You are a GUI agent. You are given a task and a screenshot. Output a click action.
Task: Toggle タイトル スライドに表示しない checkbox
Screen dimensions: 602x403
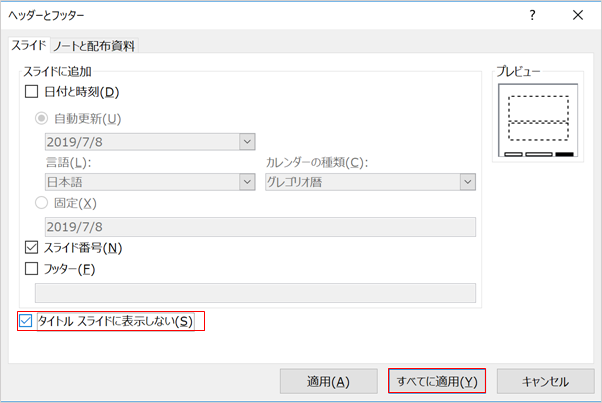(x=26, y=321)
